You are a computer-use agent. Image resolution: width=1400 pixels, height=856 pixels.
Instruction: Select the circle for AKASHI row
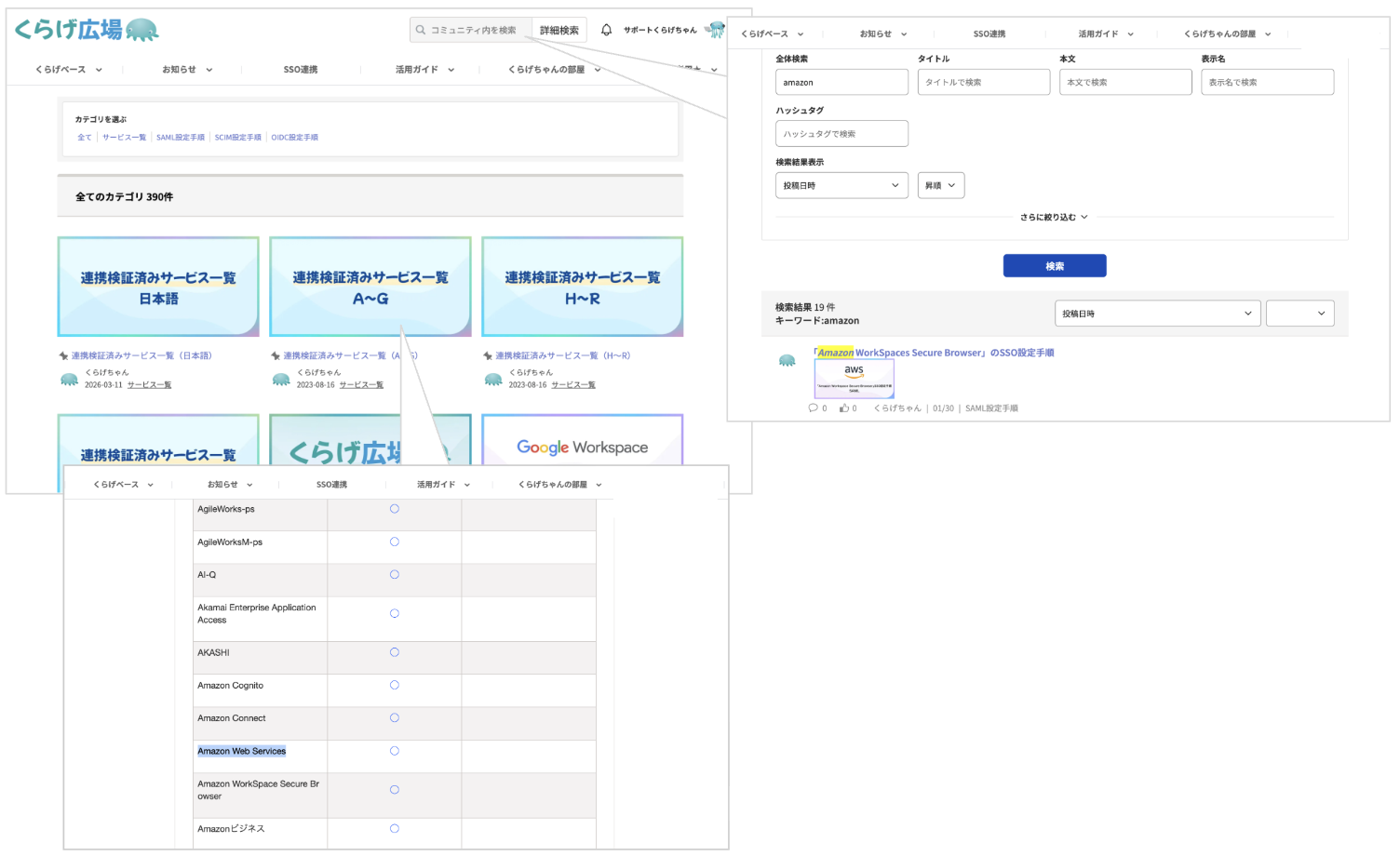(395, 652)
